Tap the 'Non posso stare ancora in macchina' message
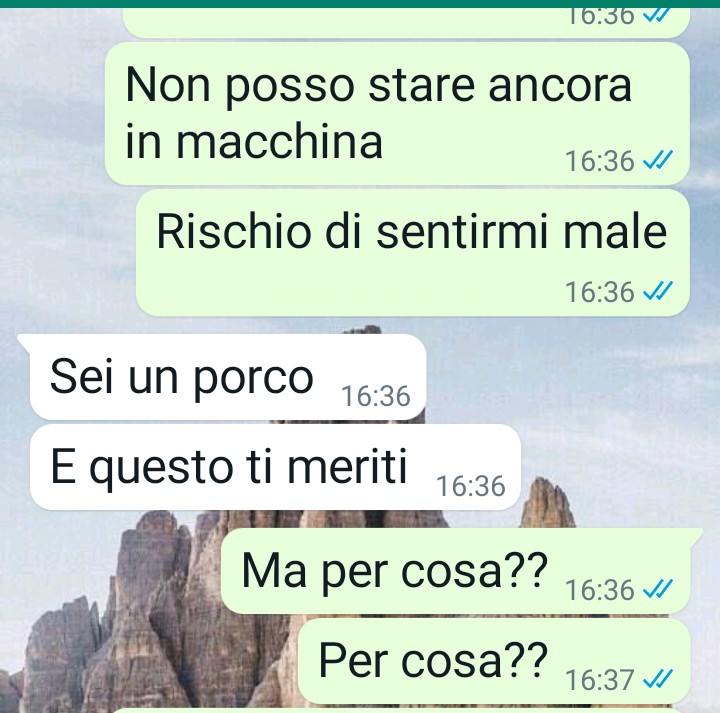This screenshot has width=720, height=713. coord(397,113)
